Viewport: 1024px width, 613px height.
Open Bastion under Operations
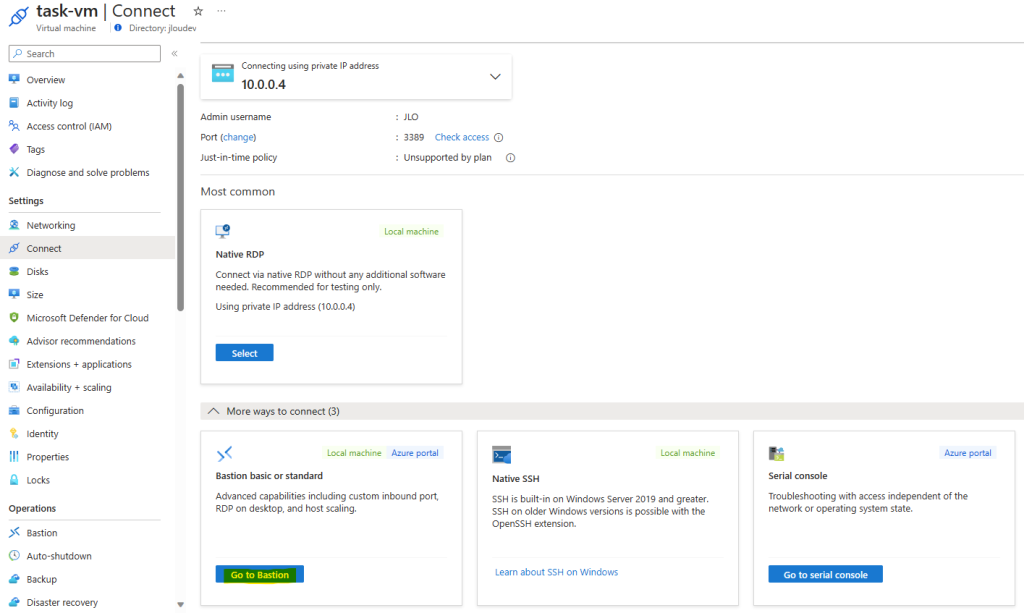pyautogui.click(x=42, y=533)
